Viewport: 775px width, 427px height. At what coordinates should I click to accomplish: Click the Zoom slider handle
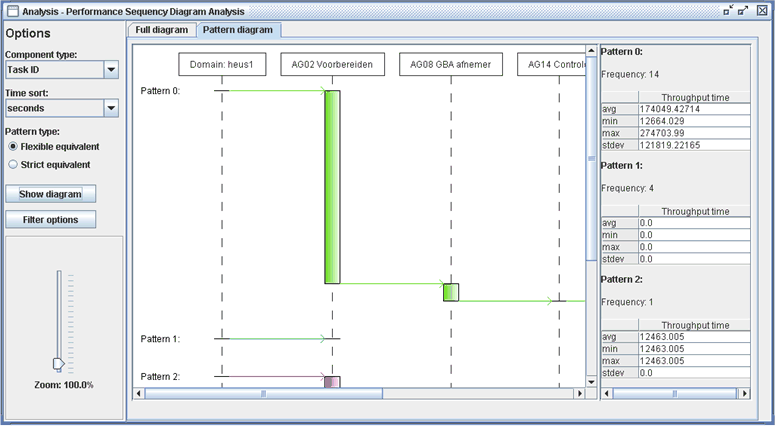click(57, 364)
